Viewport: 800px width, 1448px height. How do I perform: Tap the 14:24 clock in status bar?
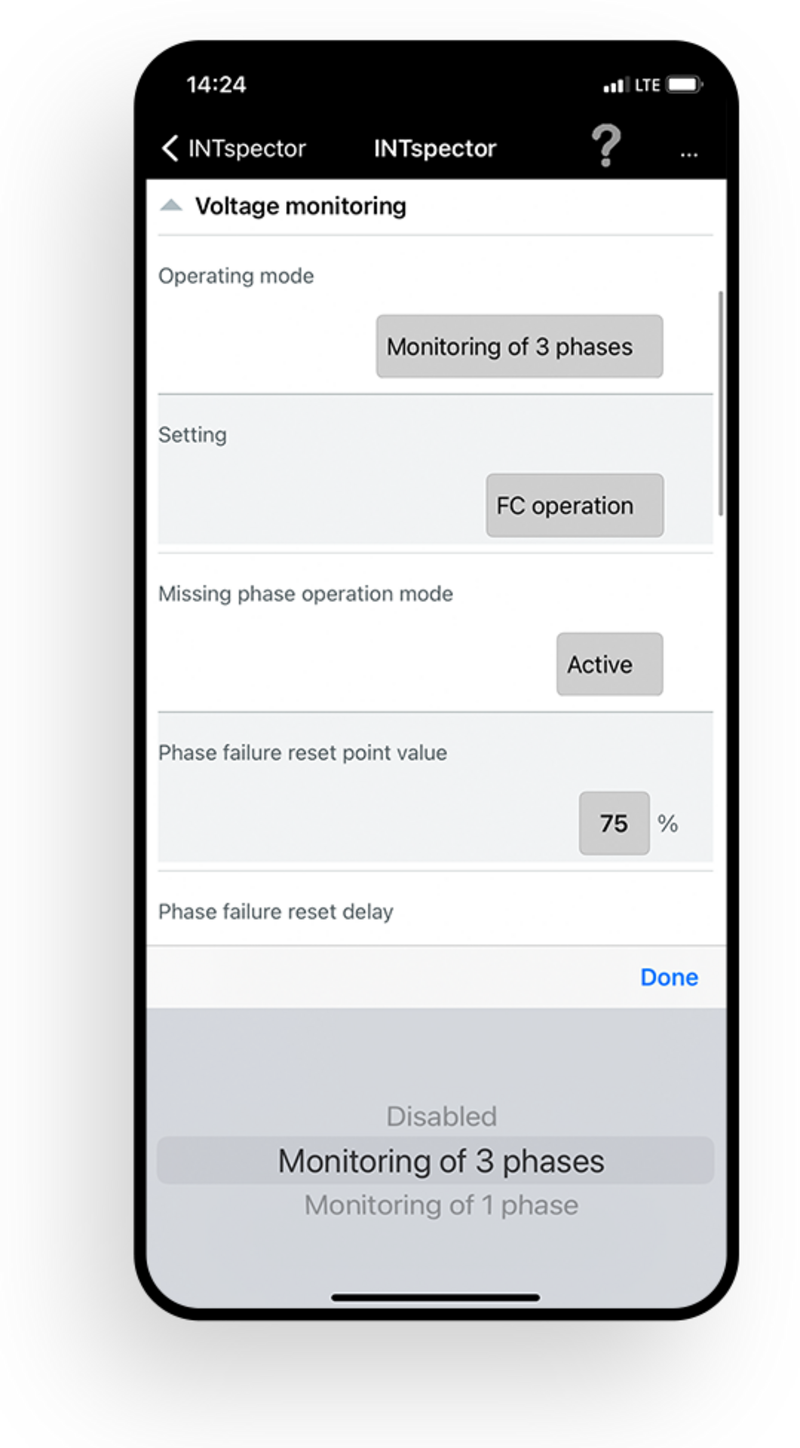216,85
